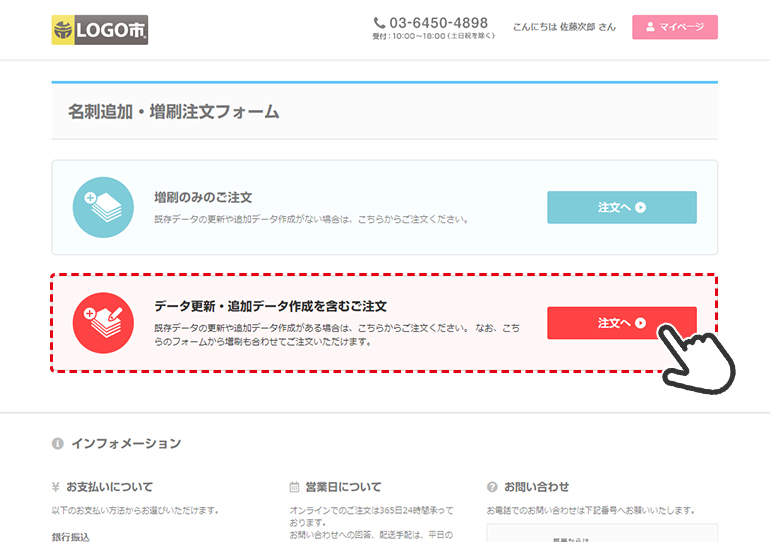Click the 銀行振込 payment label
This screenshot has height=542, width=770.
point(71,537)
